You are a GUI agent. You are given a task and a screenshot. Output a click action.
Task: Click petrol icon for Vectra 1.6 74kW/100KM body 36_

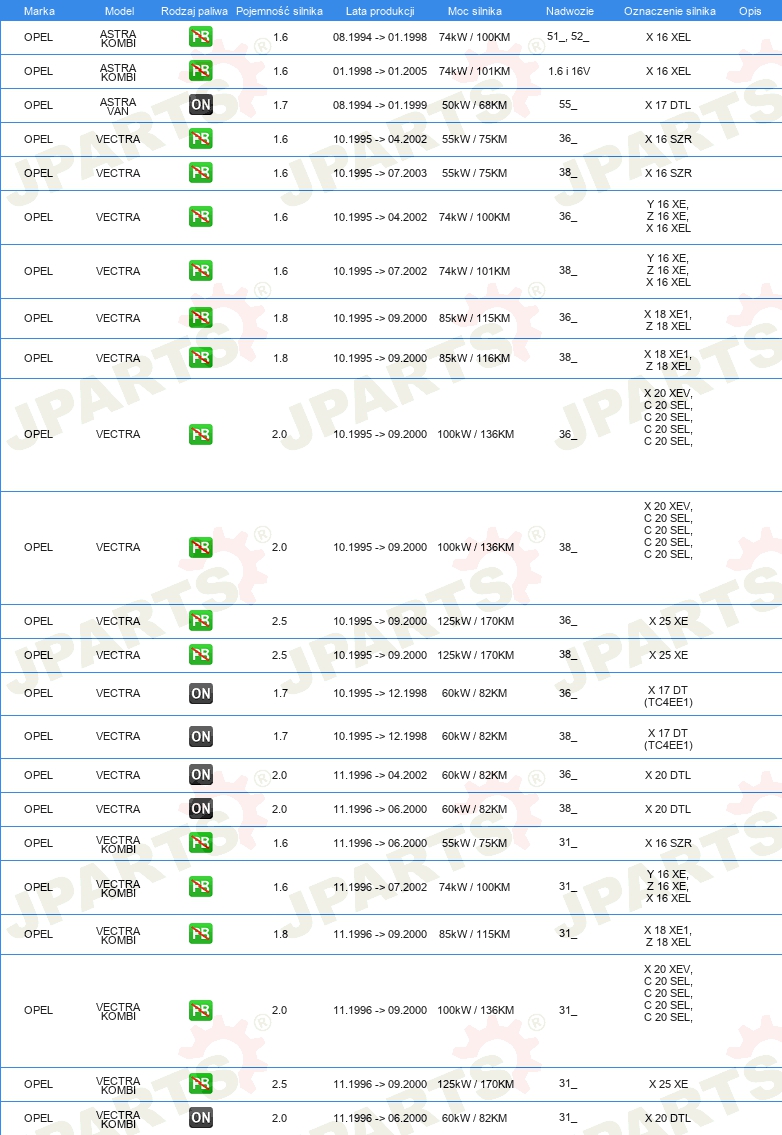(201, 217)
